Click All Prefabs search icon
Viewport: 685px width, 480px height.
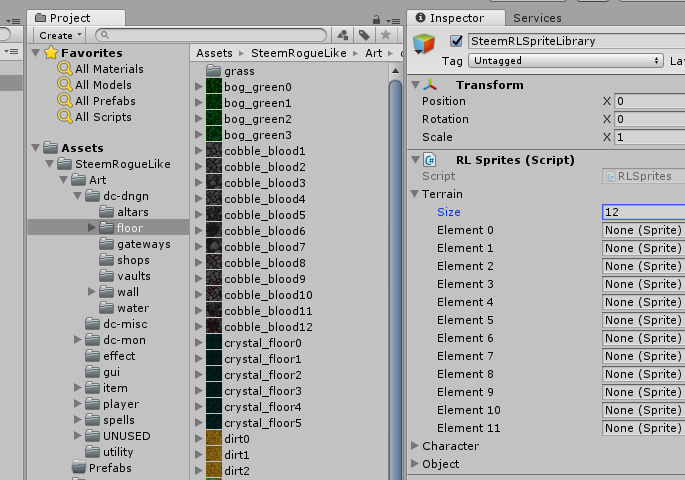click(65, 100)
